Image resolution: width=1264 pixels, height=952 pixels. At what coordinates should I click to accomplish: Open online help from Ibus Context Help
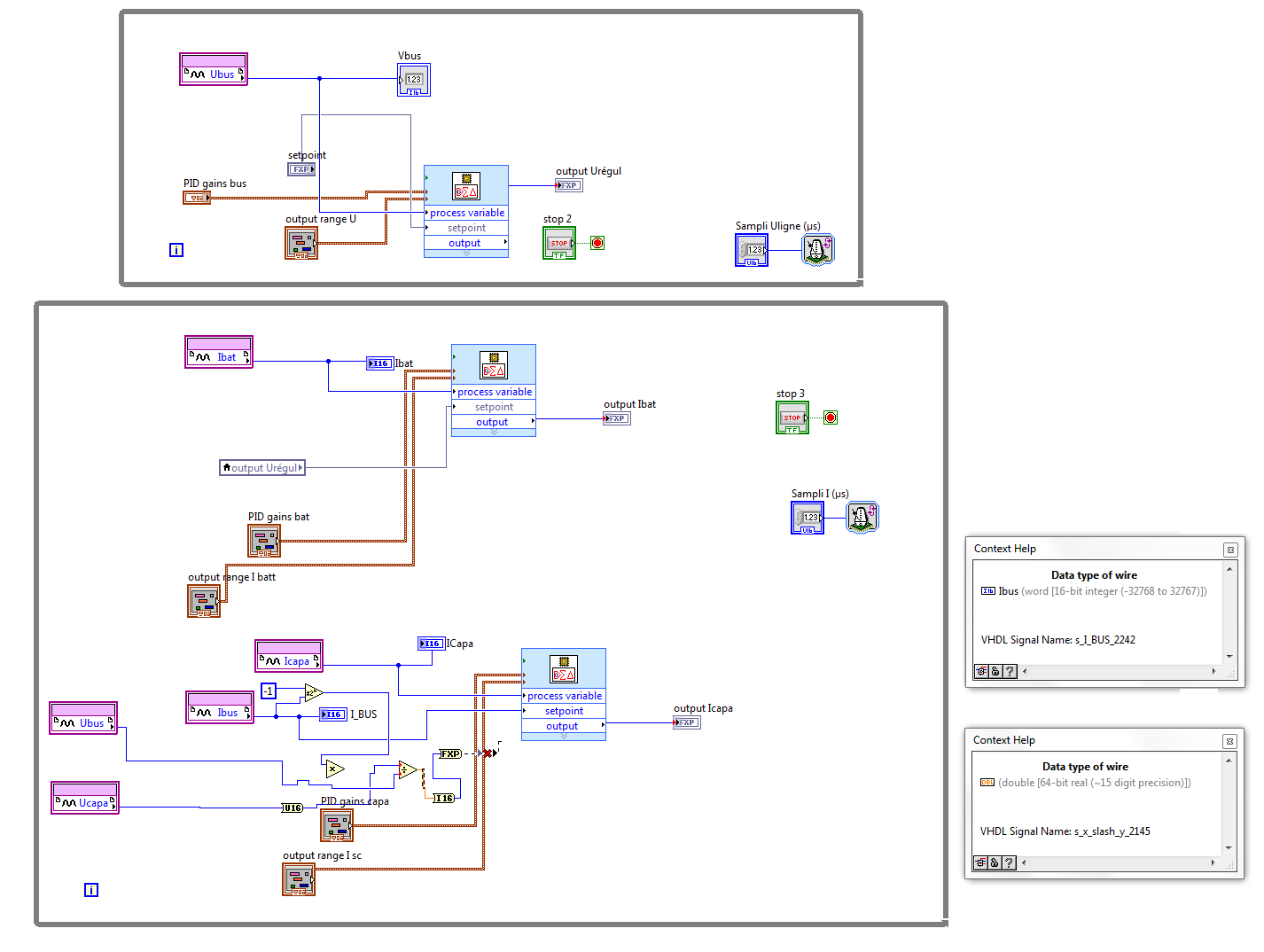[1010, 672]
